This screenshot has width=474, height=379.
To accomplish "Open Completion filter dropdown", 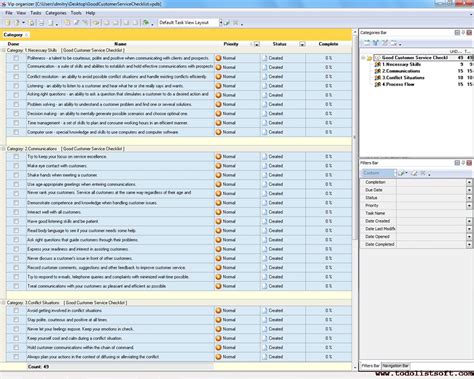I will pos(469,182).
